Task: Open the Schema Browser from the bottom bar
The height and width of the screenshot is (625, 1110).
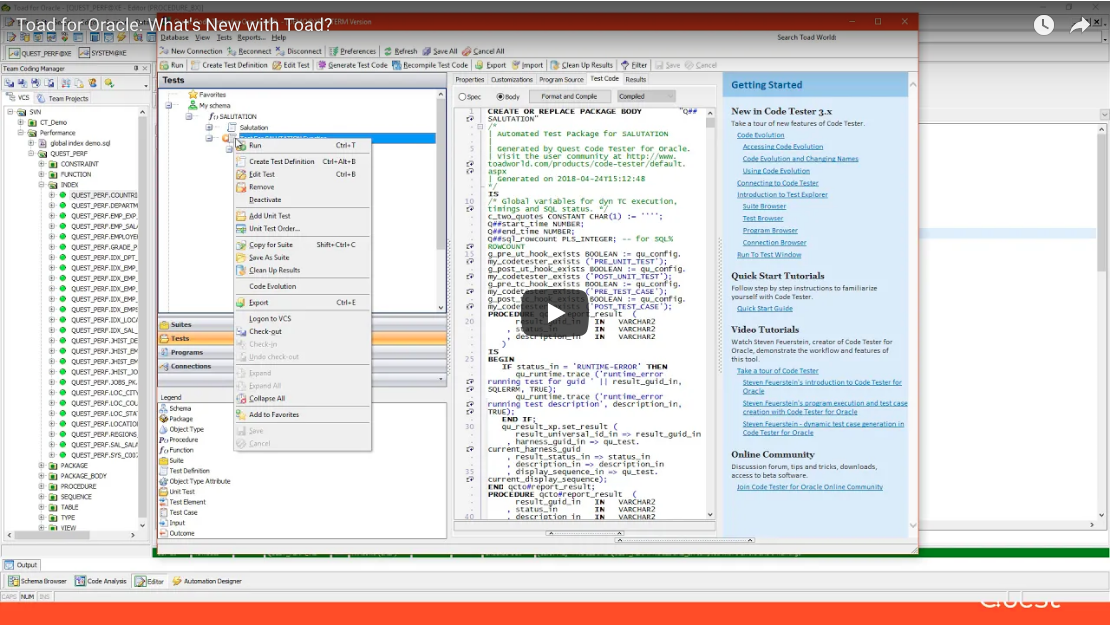Action: (x=38, y=580)
